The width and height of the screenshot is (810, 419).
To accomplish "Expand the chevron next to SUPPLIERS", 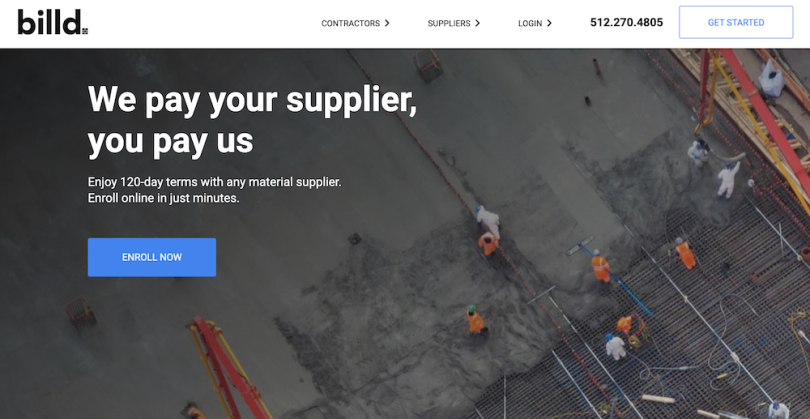I will [x=477, y=23].
